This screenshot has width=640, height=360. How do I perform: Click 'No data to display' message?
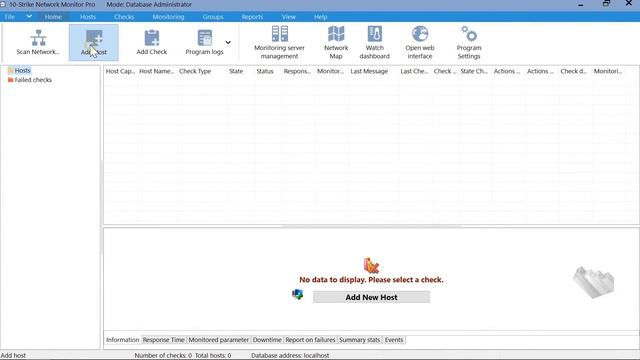371,280
